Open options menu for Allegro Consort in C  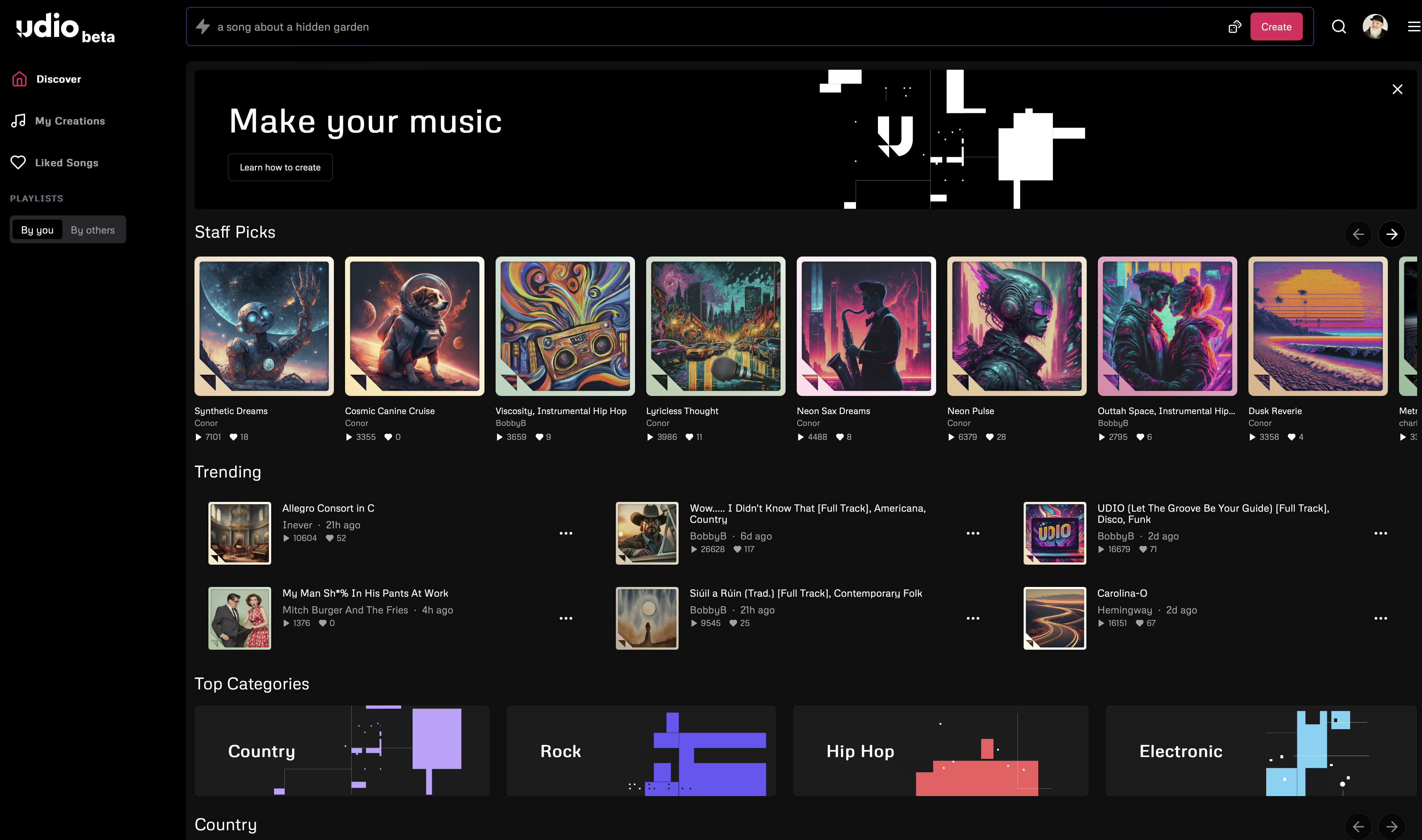pyautogui.click(x=566, y=533)
